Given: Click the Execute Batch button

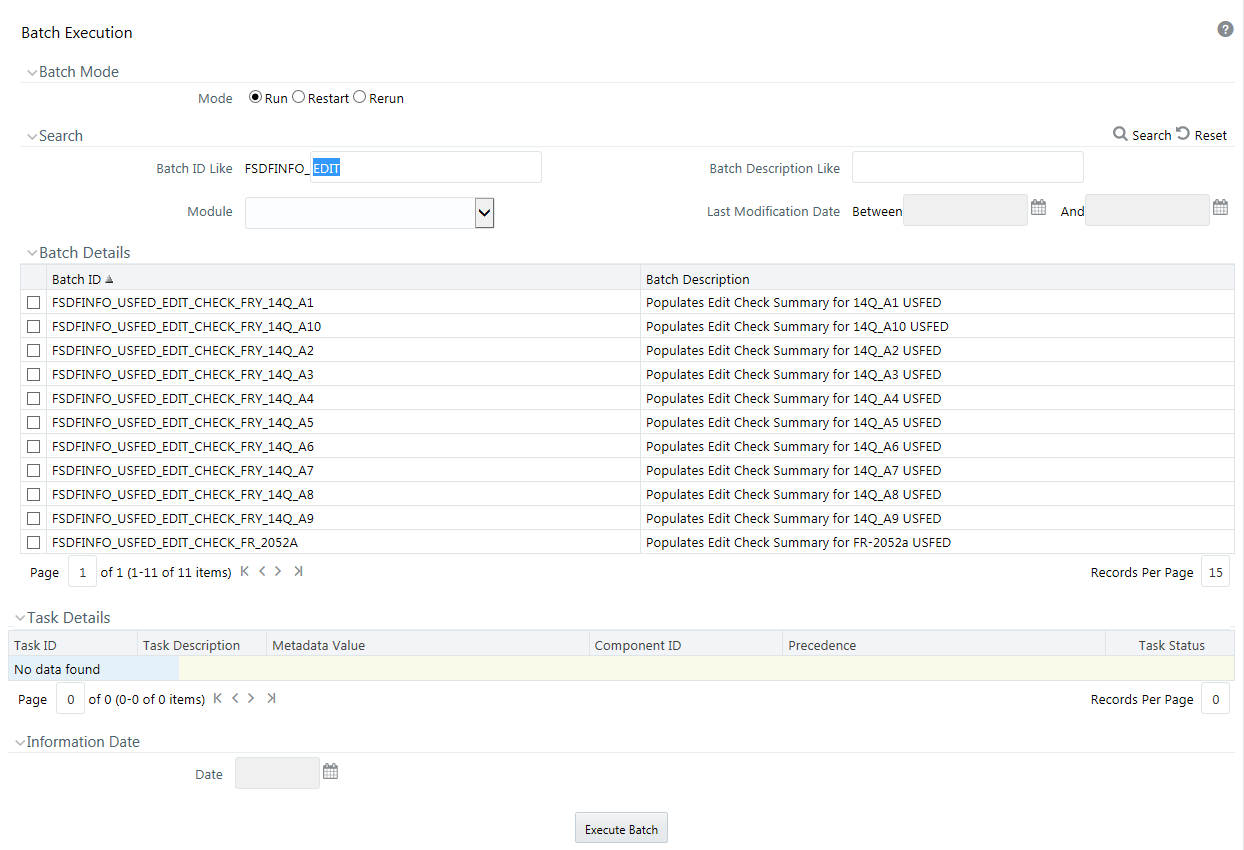Looking at the screenshot, I should pos(620,827).
